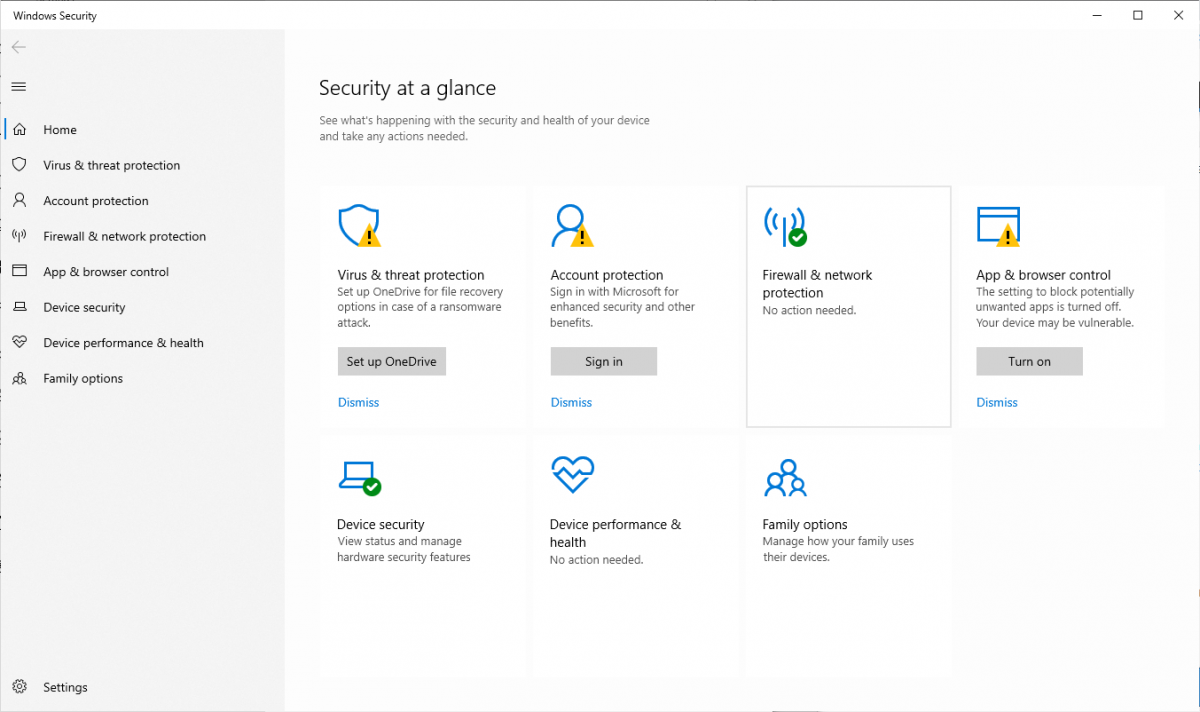Click the large antenna icon on Firewall card
1200x712 pixels.
click(x=785, y=226)
